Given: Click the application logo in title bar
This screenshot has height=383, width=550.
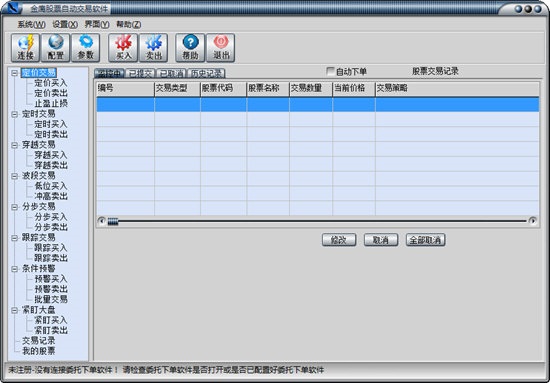Looking at the screenshot, I should [x=12, y=8].
